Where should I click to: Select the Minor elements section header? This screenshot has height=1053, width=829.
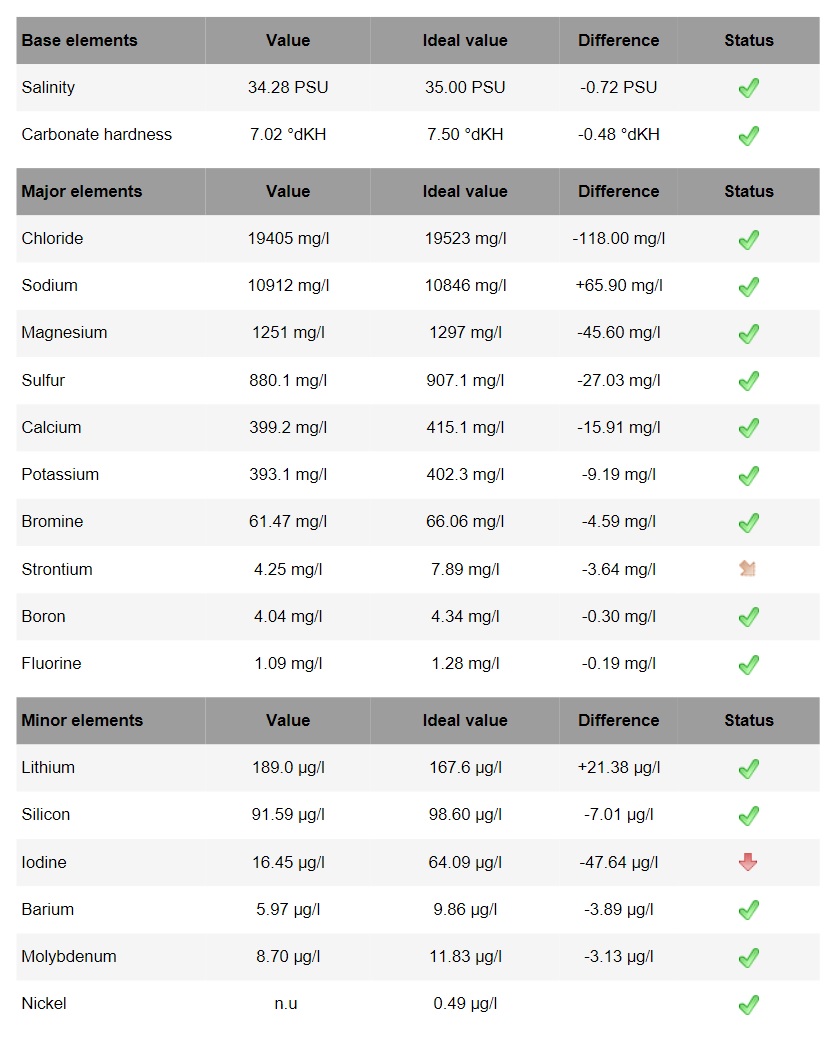[111, 720]
